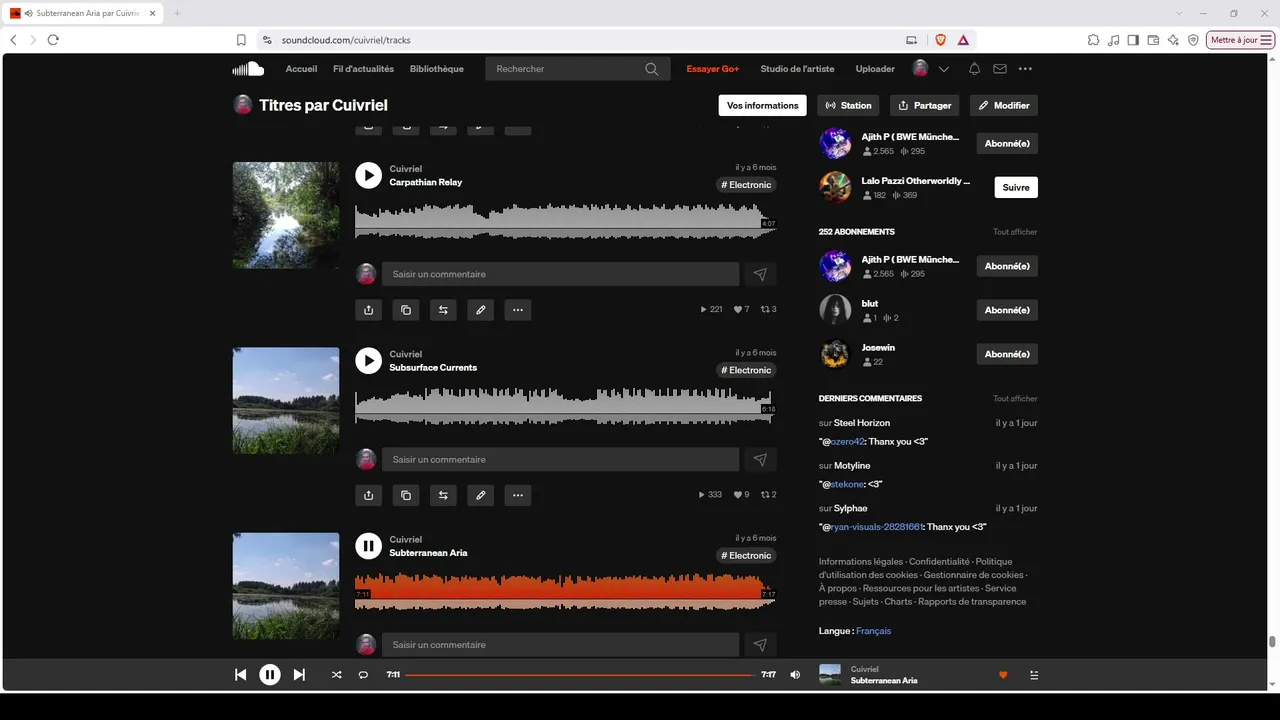Toggle repost on Carpathian Relay
The height and width of the screenshot is (720, 1280).
click(x=442, y=310)
